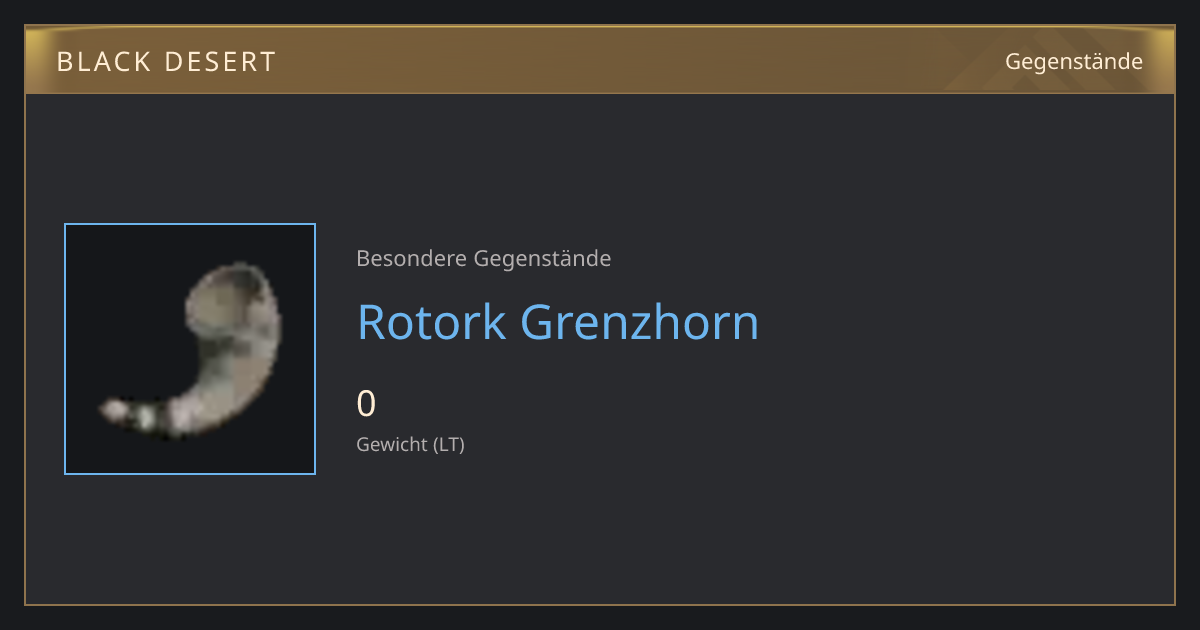Click the empty middle of the gold header banner

coord(640,62)
